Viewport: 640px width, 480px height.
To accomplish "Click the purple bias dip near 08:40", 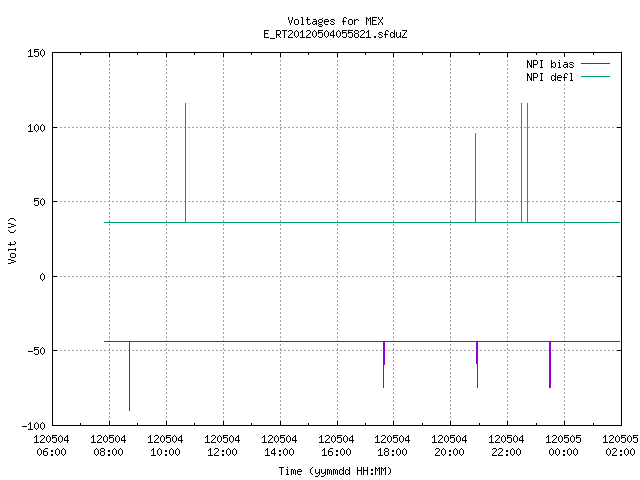I will 130,376.
